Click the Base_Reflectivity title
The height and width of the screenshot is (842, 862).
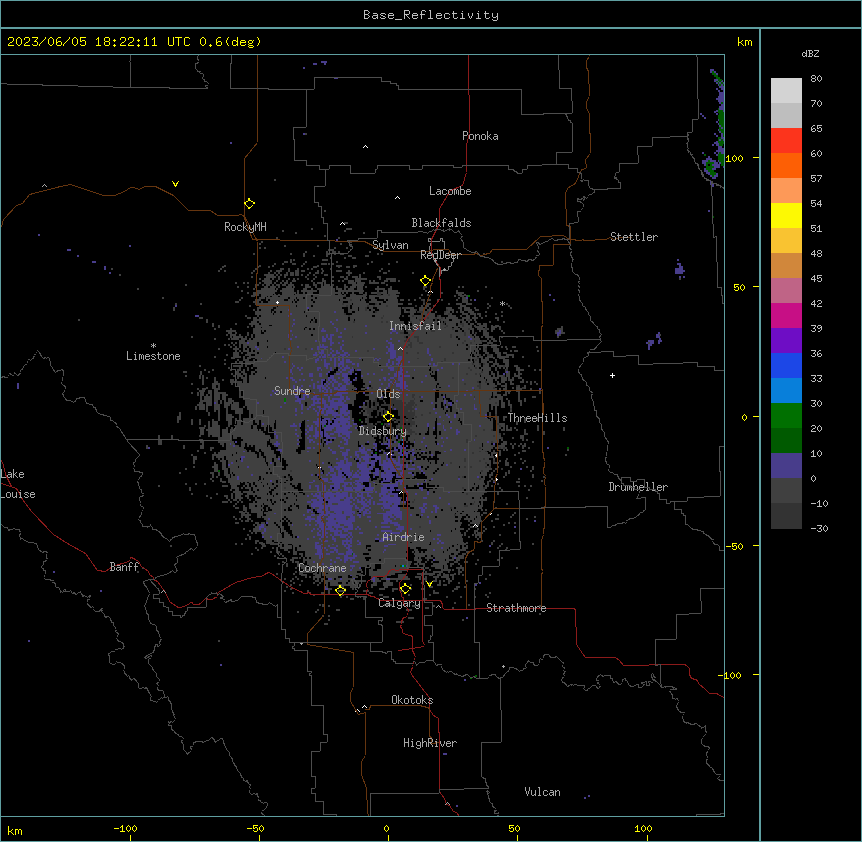pyautogui.click(x=431, y=15)
